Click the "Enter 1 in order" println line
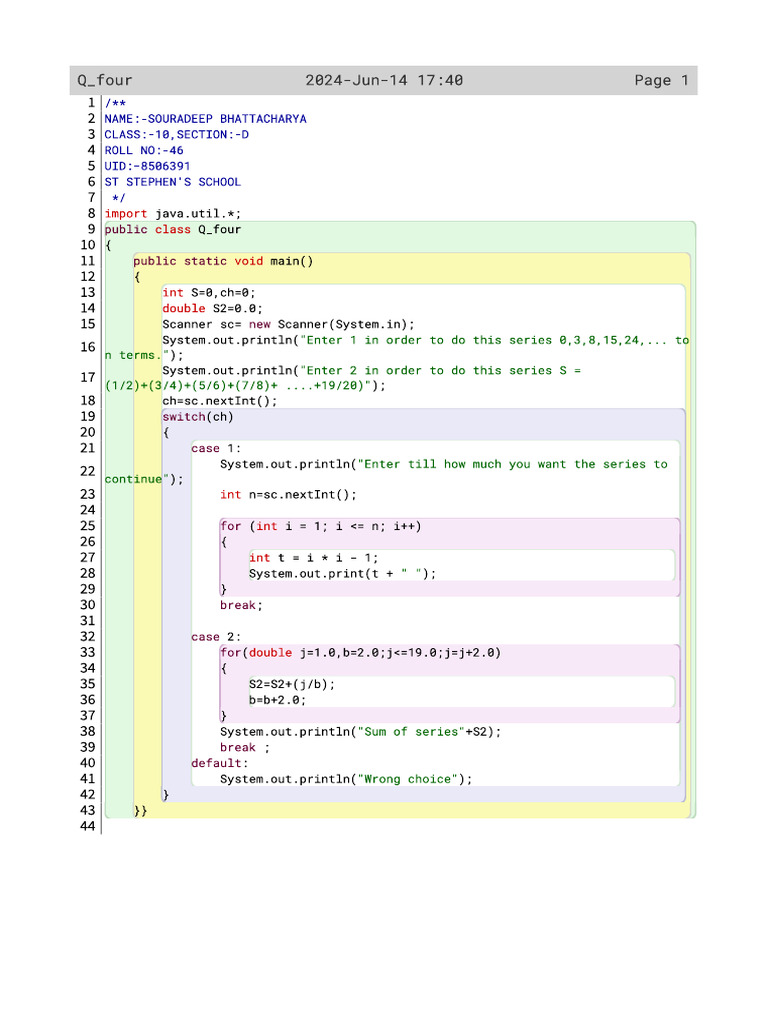 point(397,347)
